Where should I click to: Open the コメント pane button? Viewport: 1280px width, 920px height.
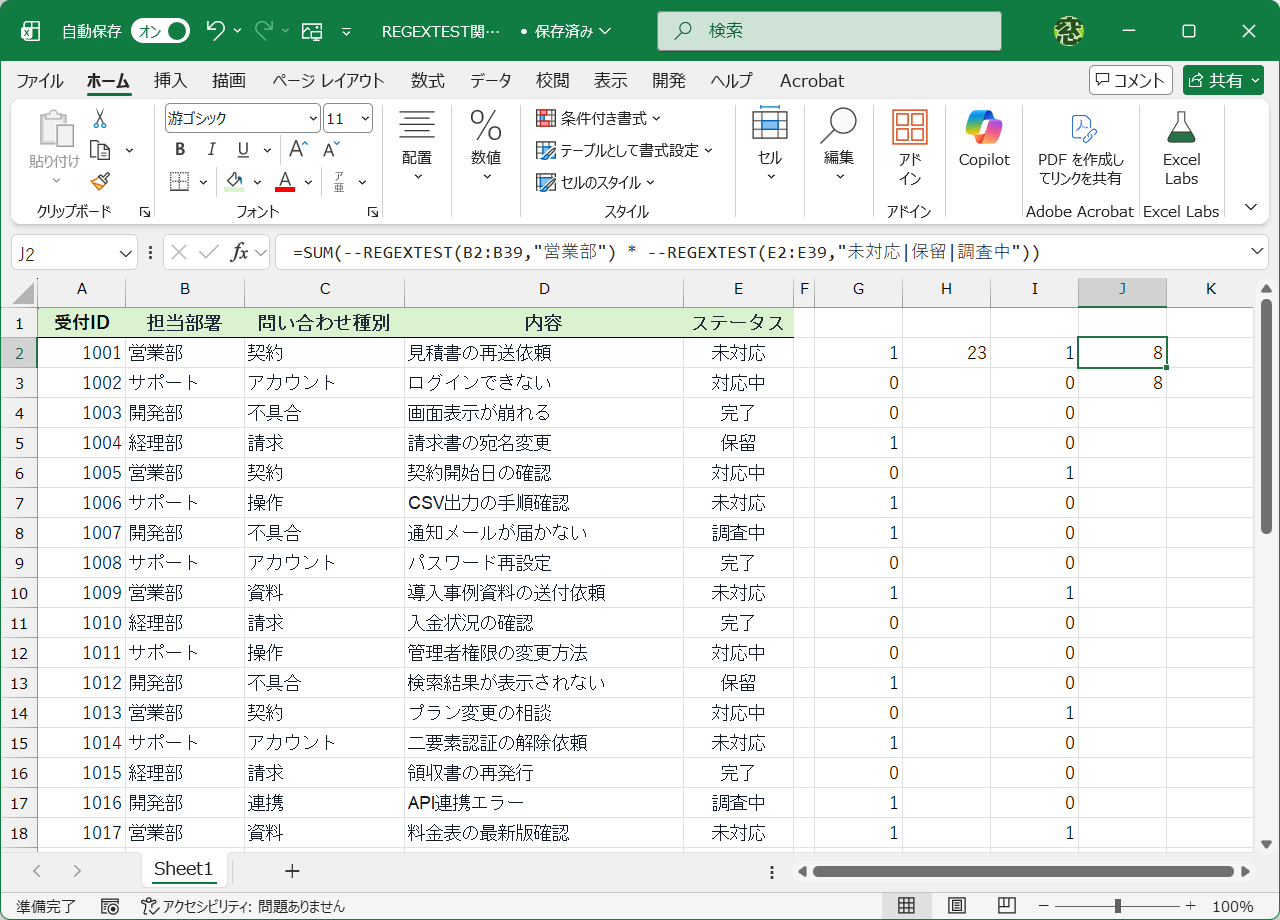tap(1130, 80)
